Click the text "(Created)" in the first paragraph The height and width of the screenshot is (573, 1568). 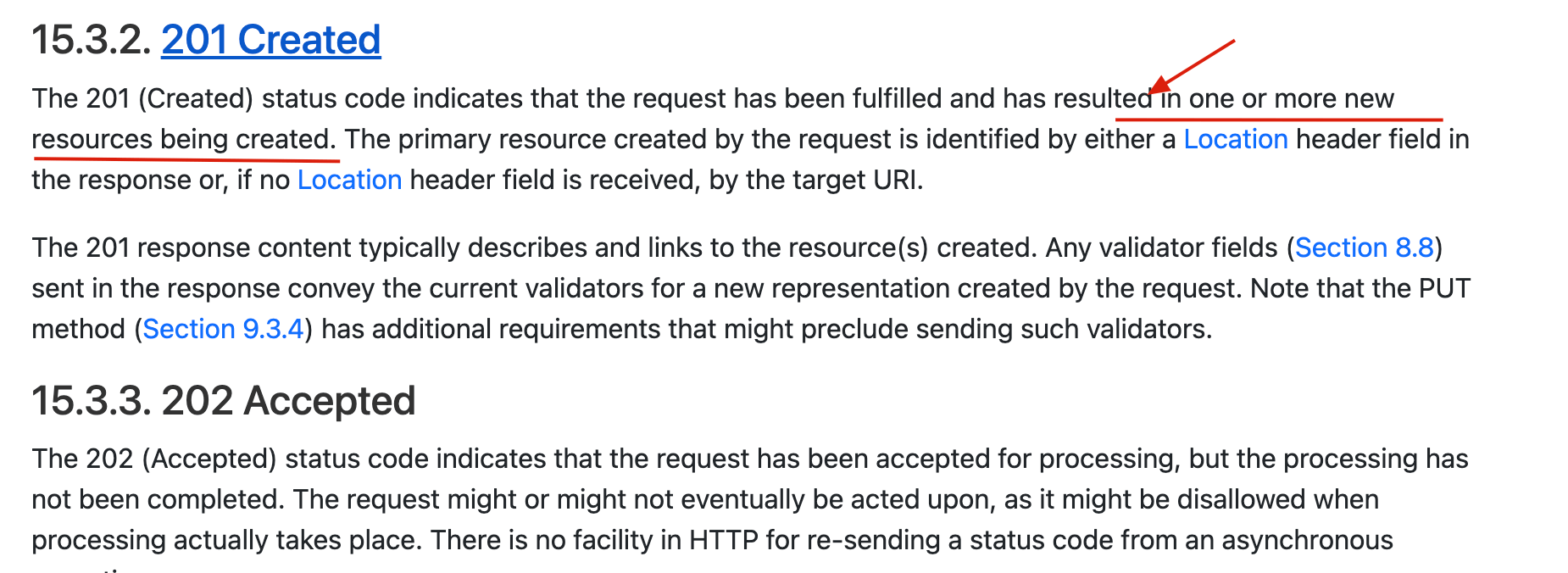point(195,98)
